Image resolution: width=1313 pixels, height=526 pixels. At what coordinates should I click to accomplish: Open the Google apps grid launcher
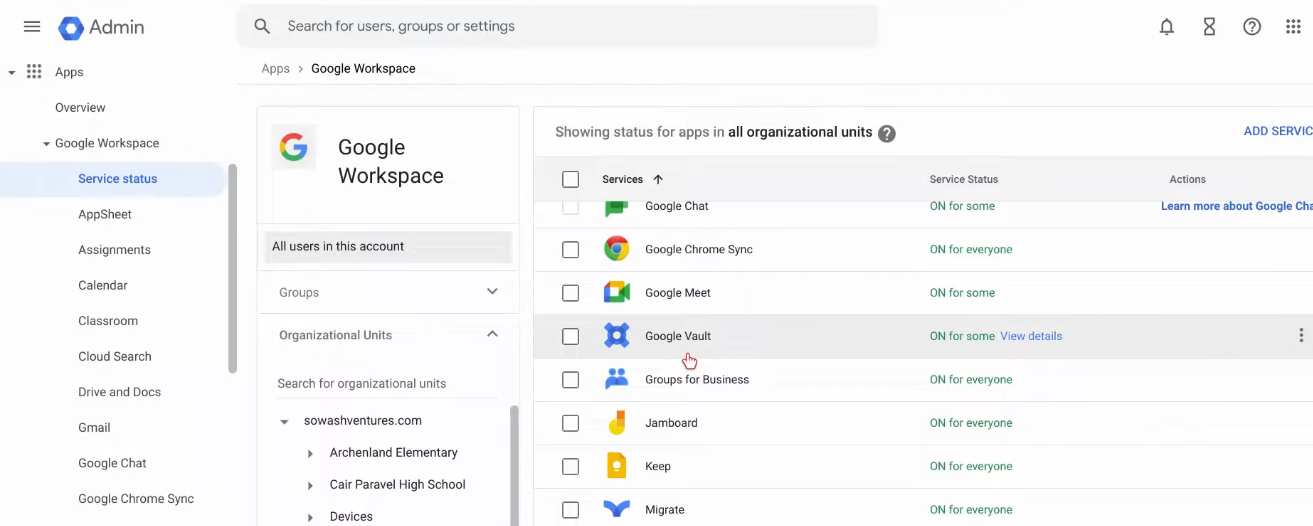point(1293,27)
